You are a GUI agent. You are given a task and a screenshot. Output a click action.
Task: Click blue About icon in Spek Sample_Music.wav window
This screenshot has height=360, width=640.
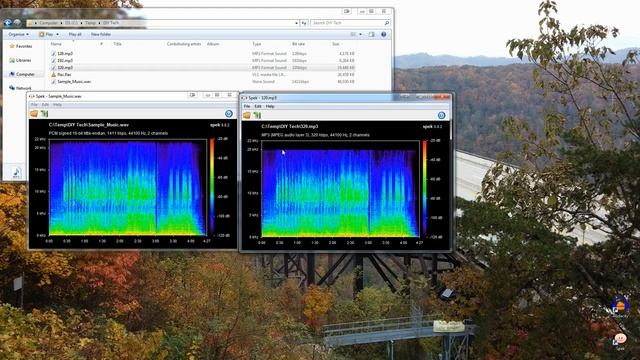(x=229, y=114)
